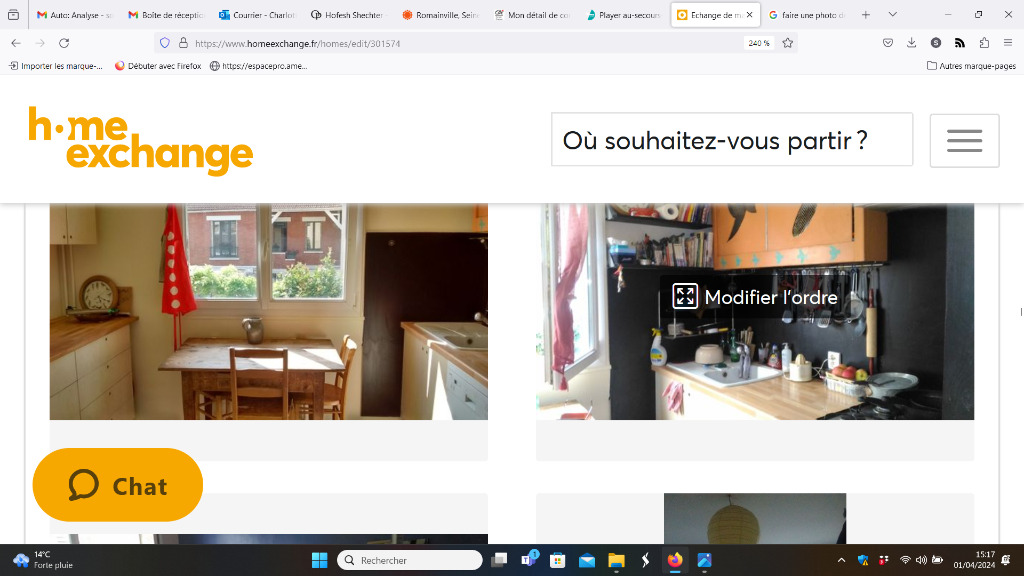Click the Windows taskbar Rechercher search box
The width and height of the screenshot is (1024, 576).
tap(409, 560)
